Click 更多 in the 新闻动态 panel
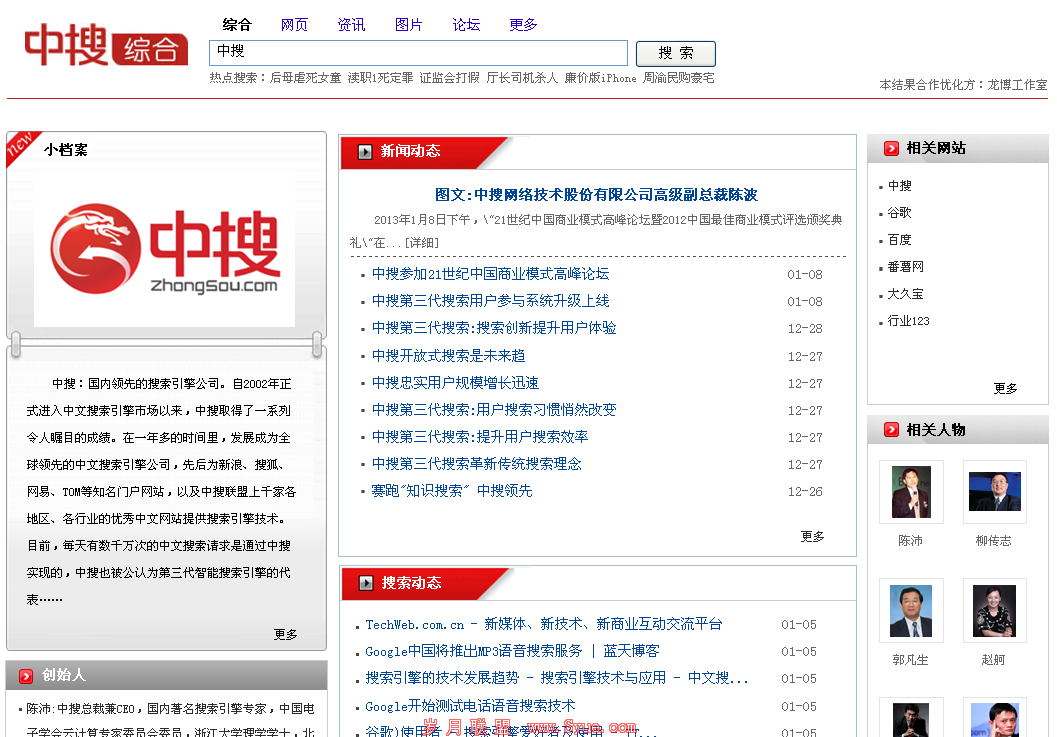 pos(812,537)
